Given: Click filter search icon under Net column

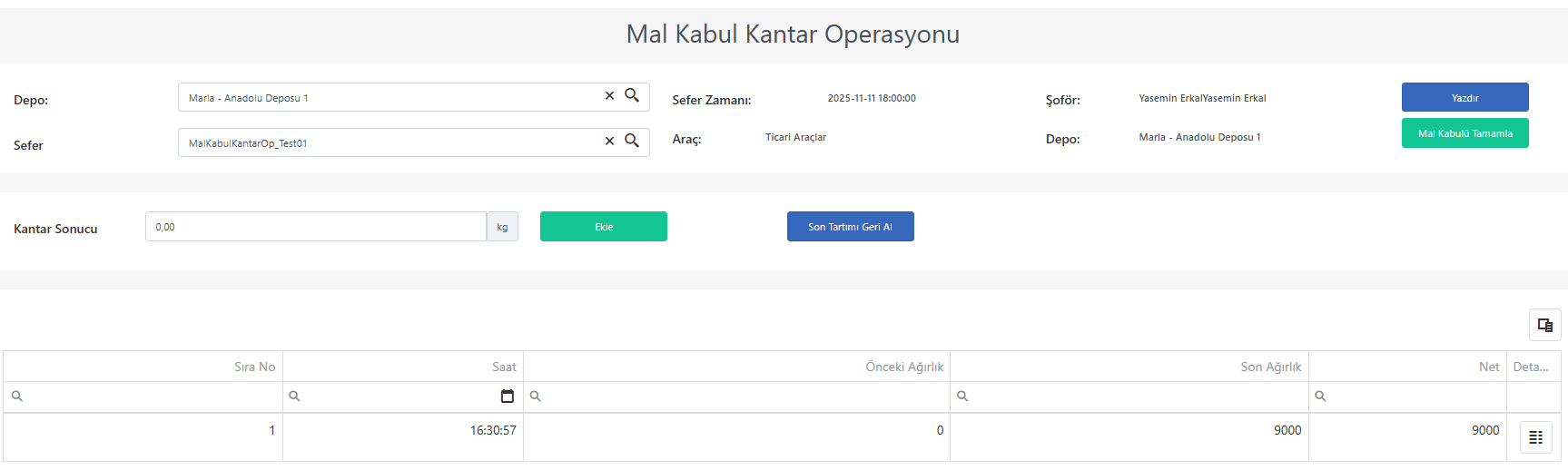Looking at the screenshot, I should click(1321, 397).
